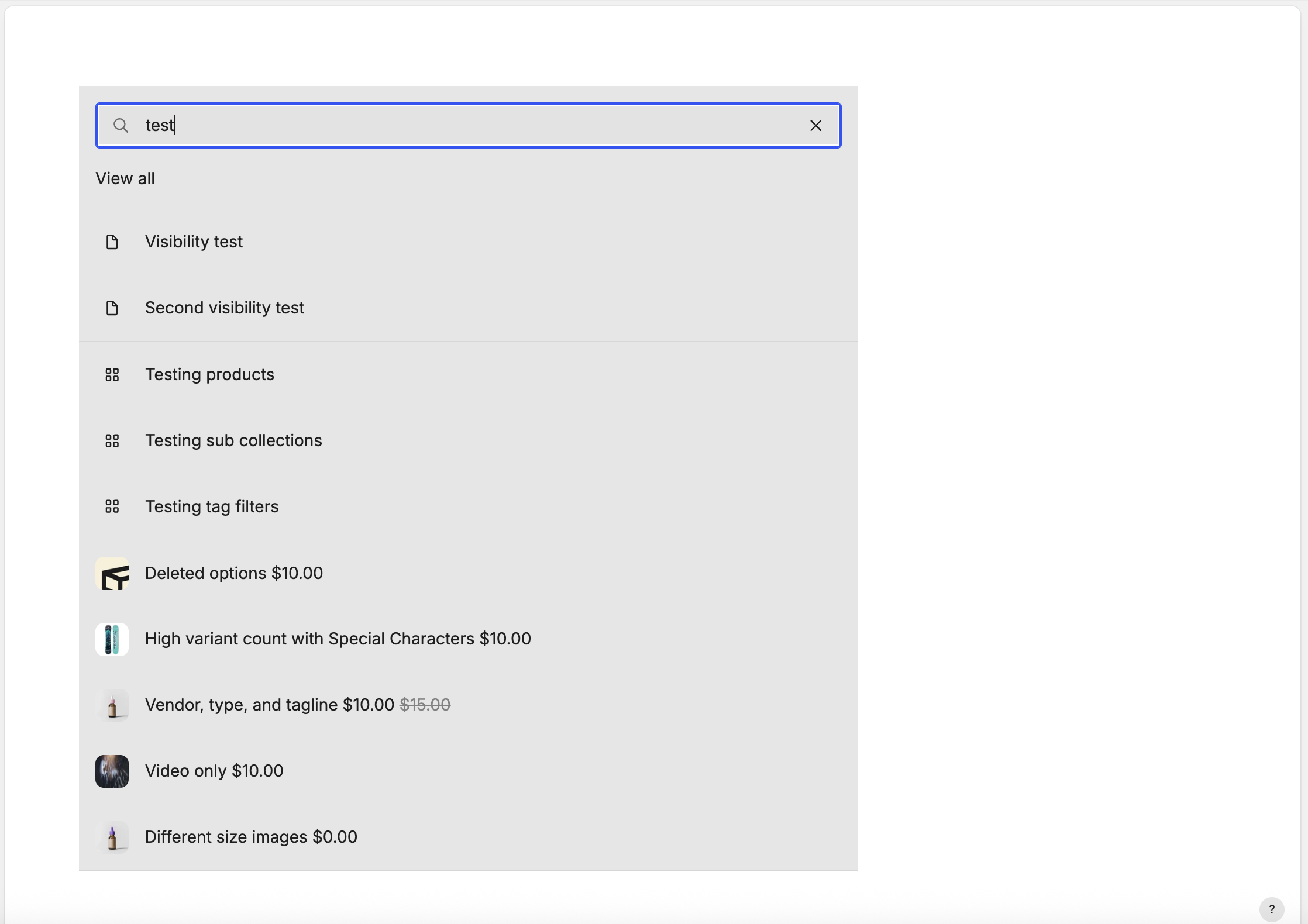
Task: Select the Deleted options product thumbnail
Action: [x=112, y=573]
